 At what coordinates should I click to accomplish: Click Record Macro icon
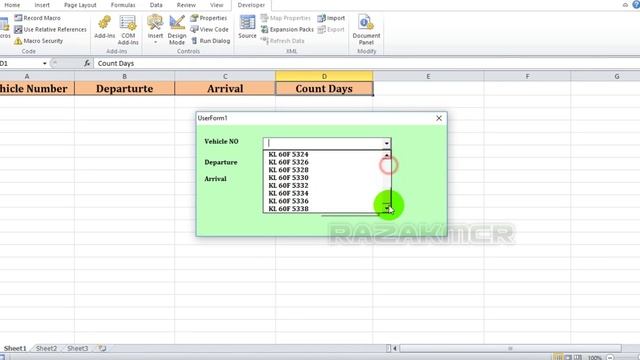click(x=18, y=18)
